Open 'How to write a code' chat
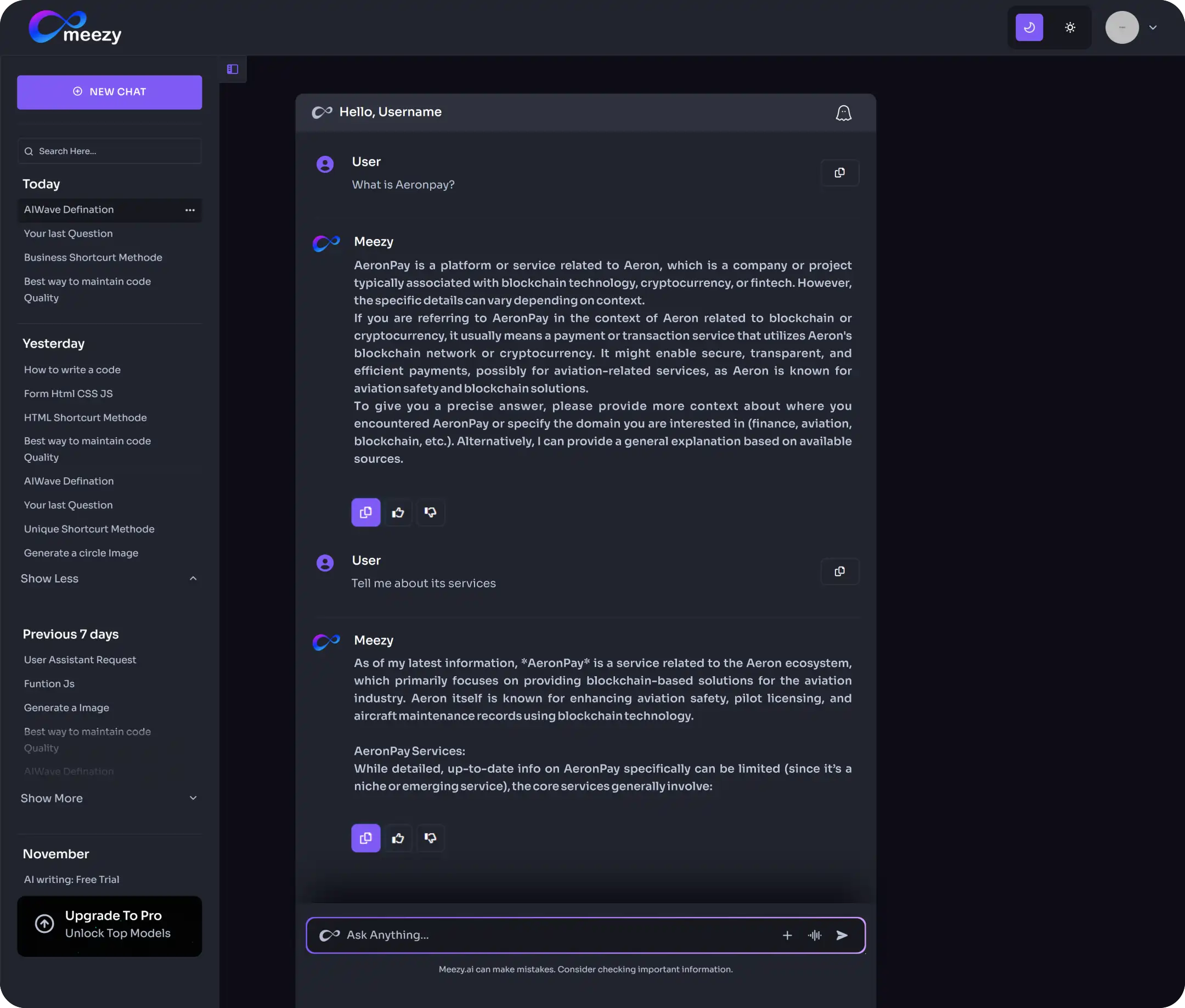This screenshot has width=1185, height=1008. point(72,370)
